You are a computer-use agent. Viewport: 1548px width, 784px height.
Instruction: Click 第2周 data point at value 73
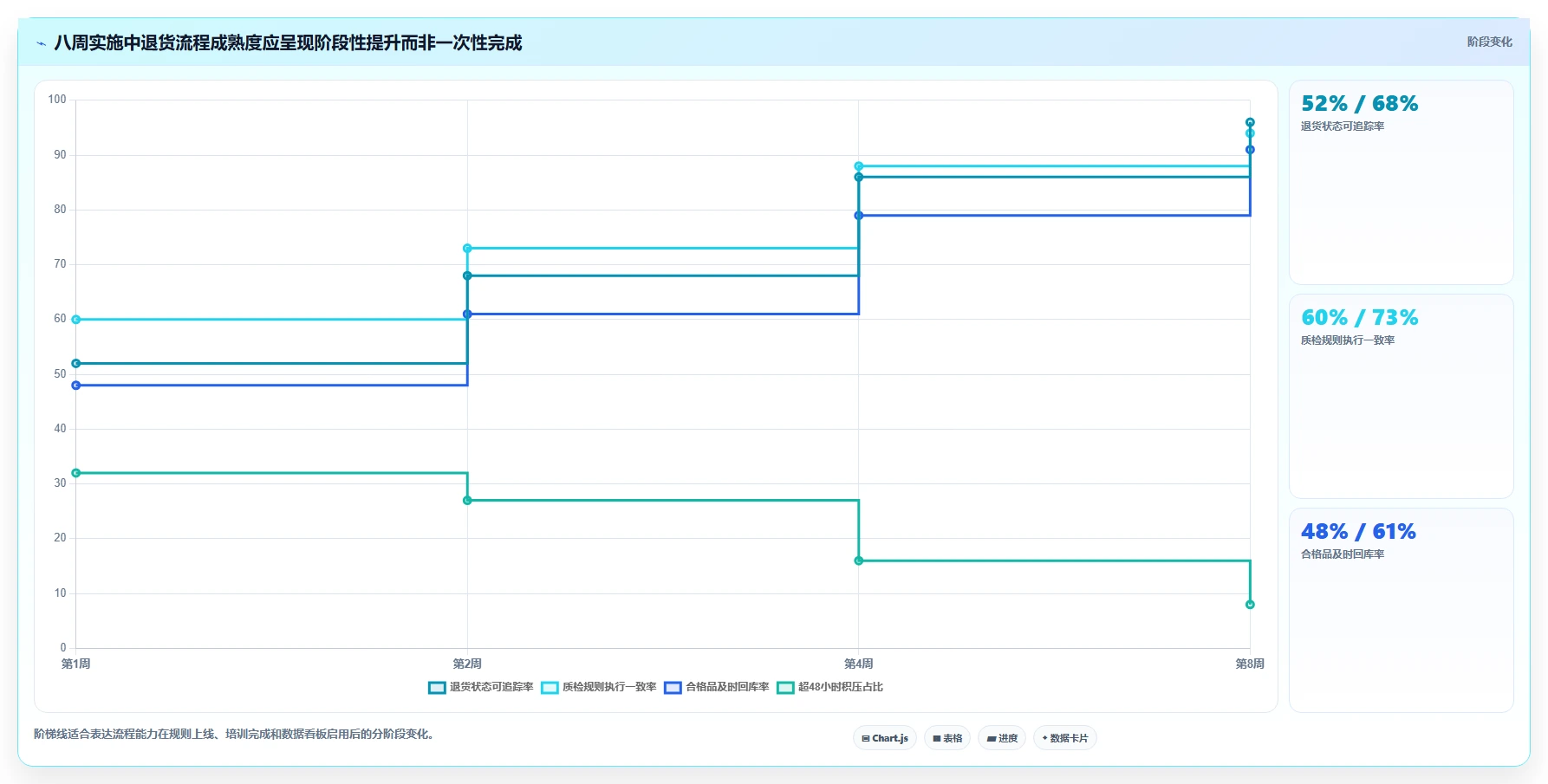[467, 249]
